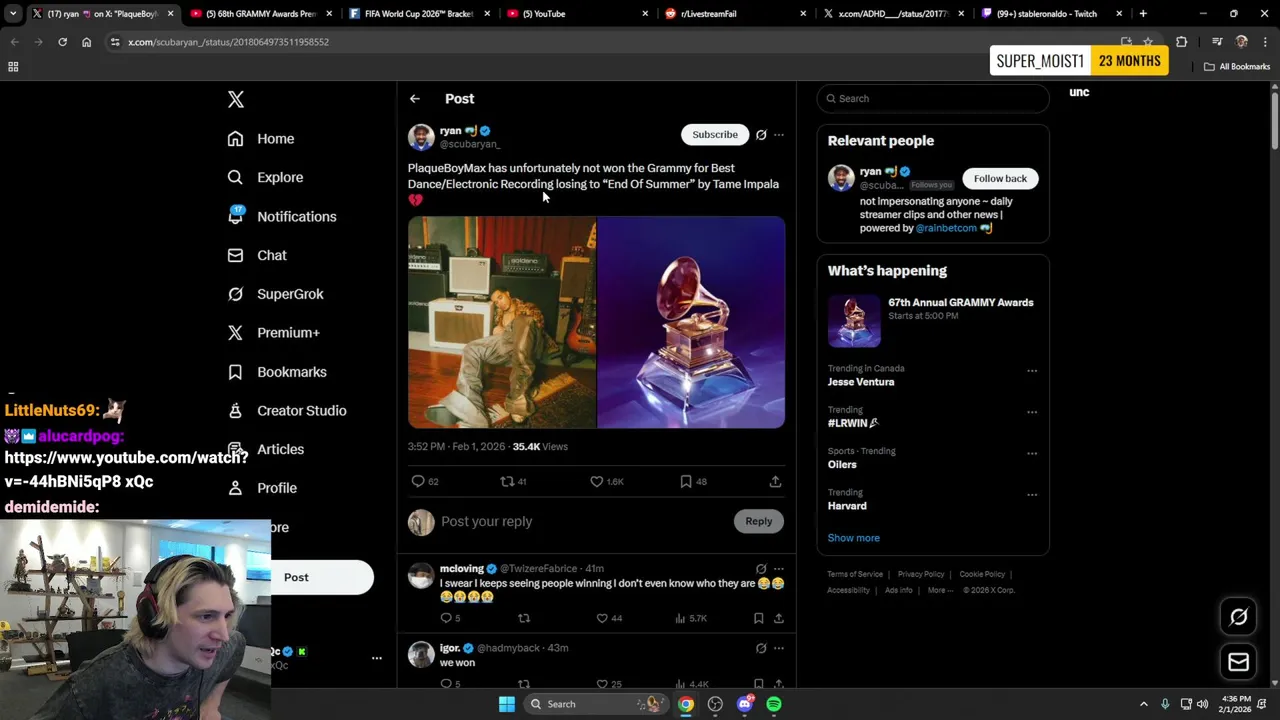
Task: Reload the page
Action: coord(62,42)
